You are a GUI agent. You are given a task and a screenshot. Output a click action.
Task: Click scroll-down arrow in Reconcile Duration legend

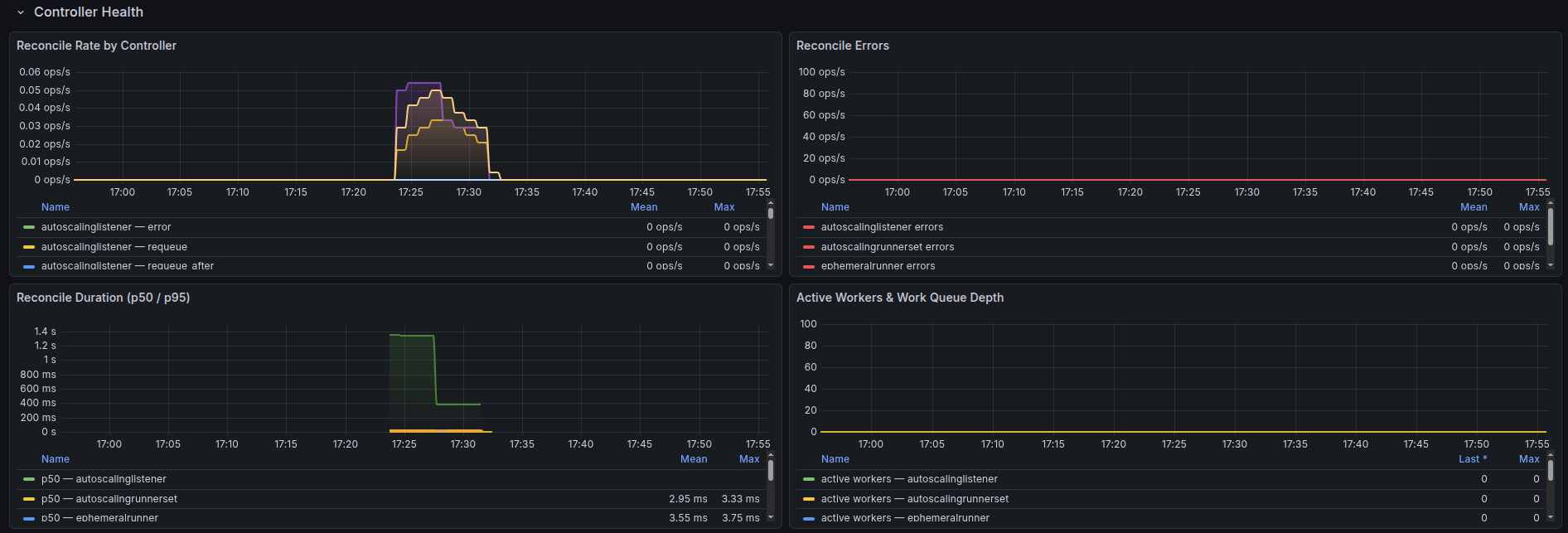[771, 517]
